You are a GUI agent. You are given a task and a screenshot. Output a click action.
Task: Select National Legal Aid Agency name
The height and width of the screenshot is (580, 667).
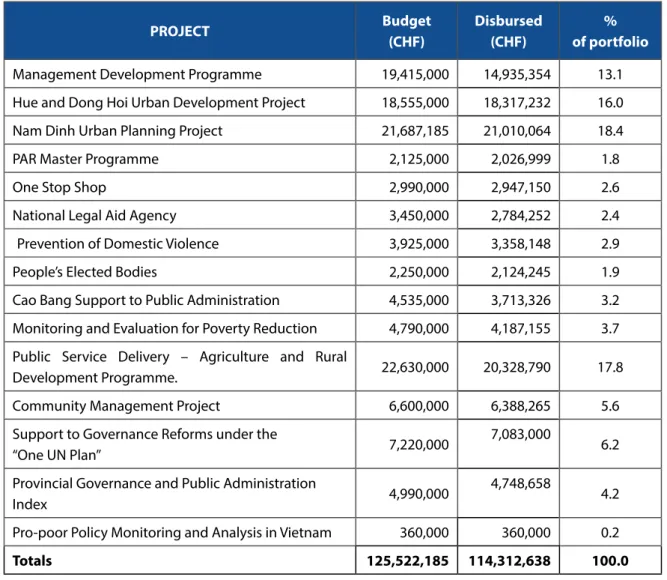coord(94,216)
